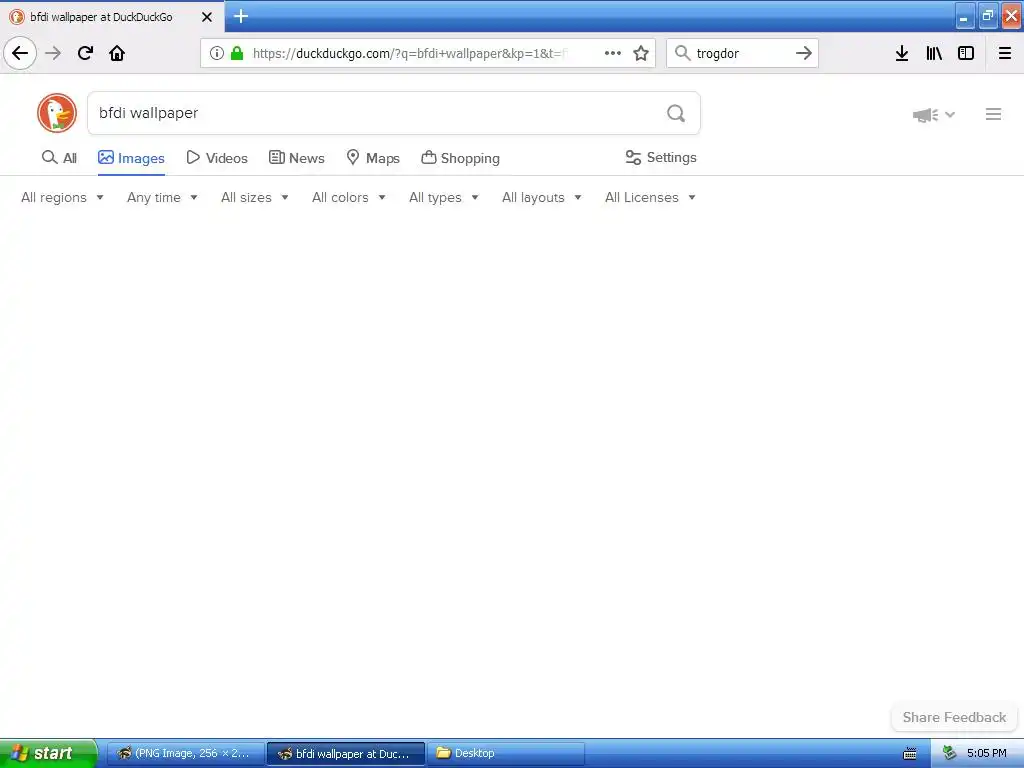Expand the All types filter
Screen dimensions: 1024x768
(444, 197)
